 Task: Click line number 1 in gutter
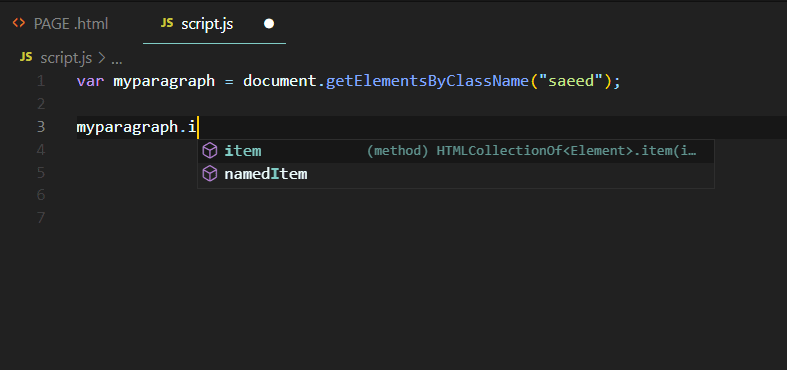[x=40, y=81]
